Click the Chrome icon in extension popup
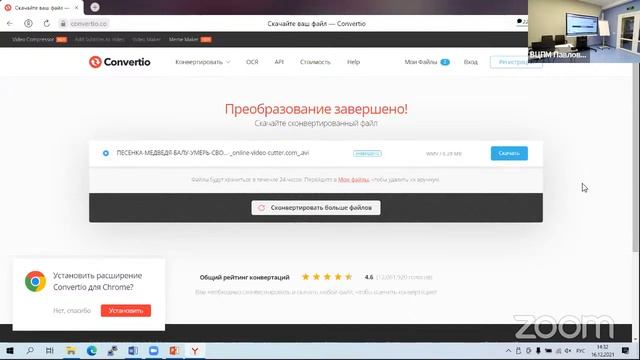 [x=35, y=281]
